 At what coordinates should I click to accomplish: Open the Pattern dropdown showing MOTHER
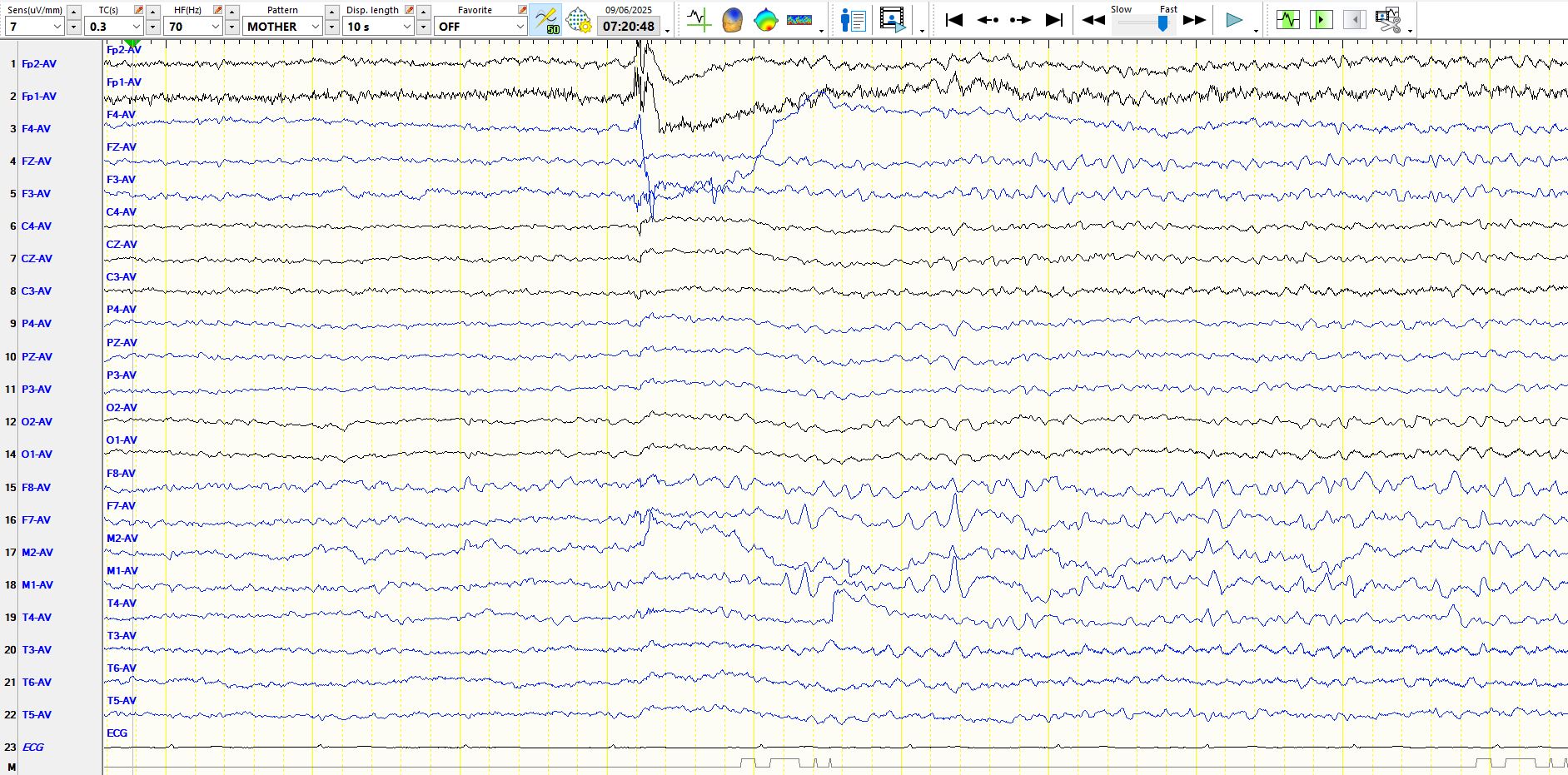(283, 27)
